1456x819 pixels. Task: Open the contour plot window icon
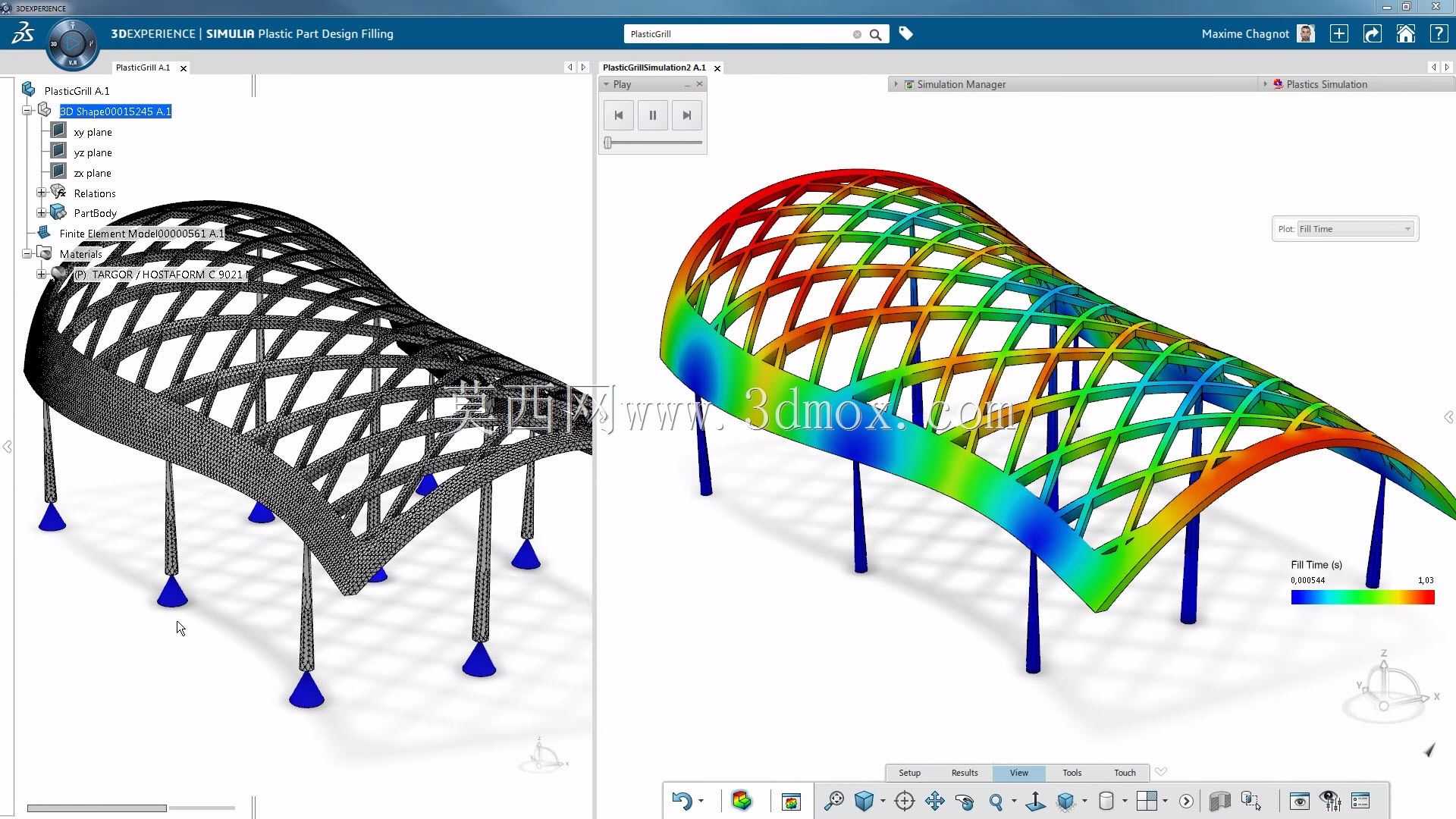(x=791, y=801)
